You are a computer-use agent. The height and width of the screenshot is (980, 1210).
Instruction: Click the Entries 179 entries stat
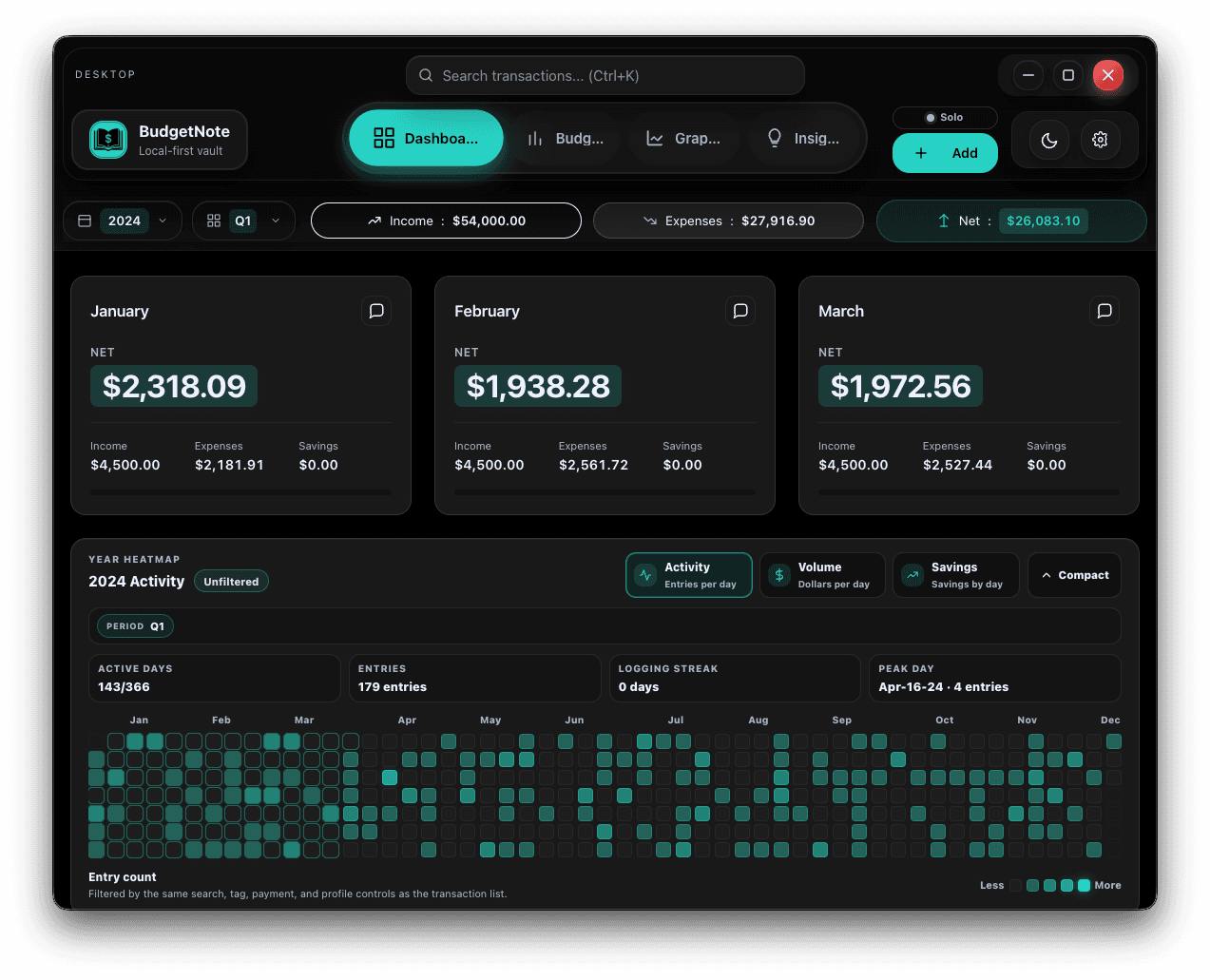point(474,678)
